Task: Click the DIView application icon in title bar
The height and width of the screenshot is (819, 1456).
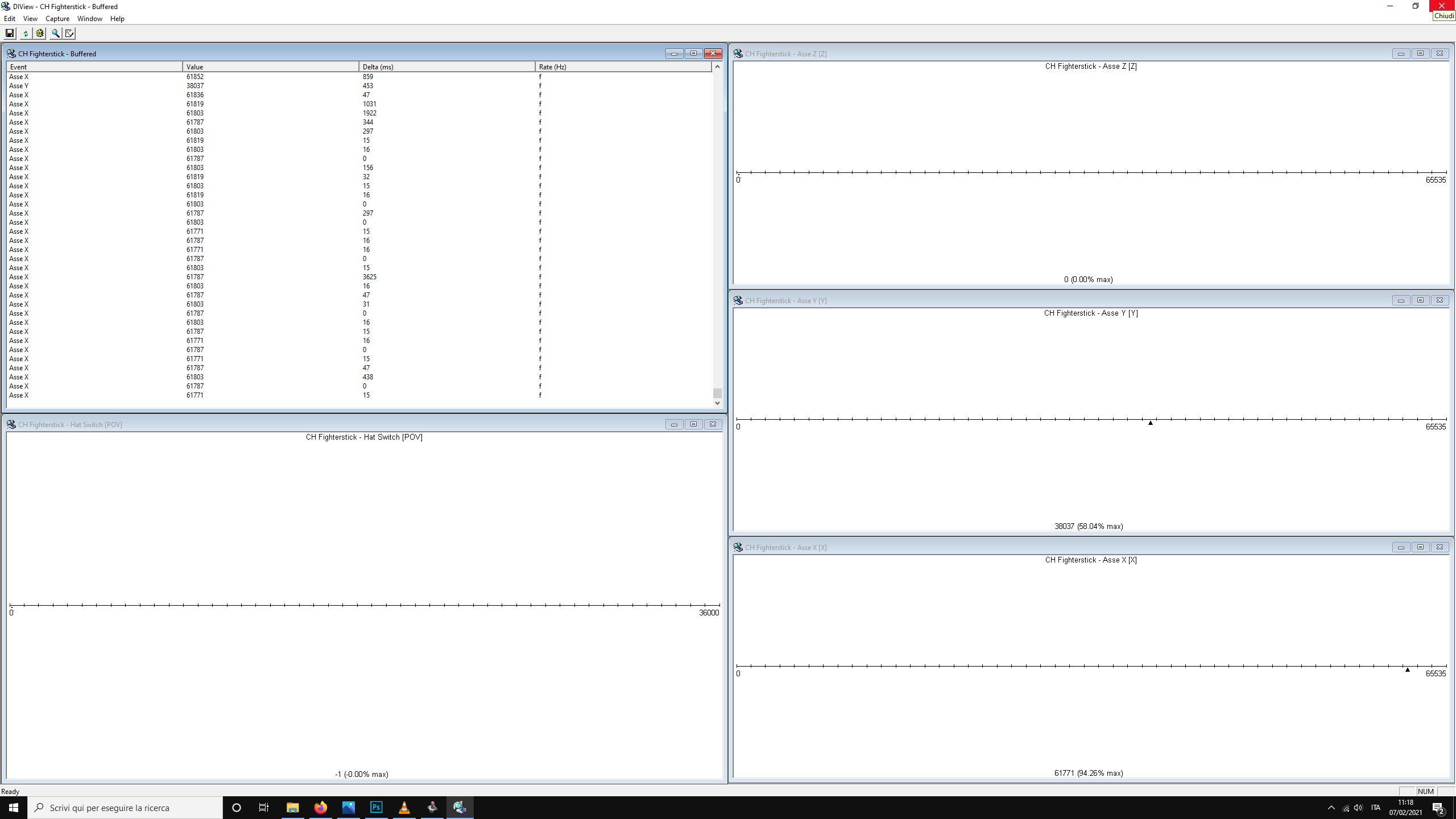Action: tap(6, 6)
